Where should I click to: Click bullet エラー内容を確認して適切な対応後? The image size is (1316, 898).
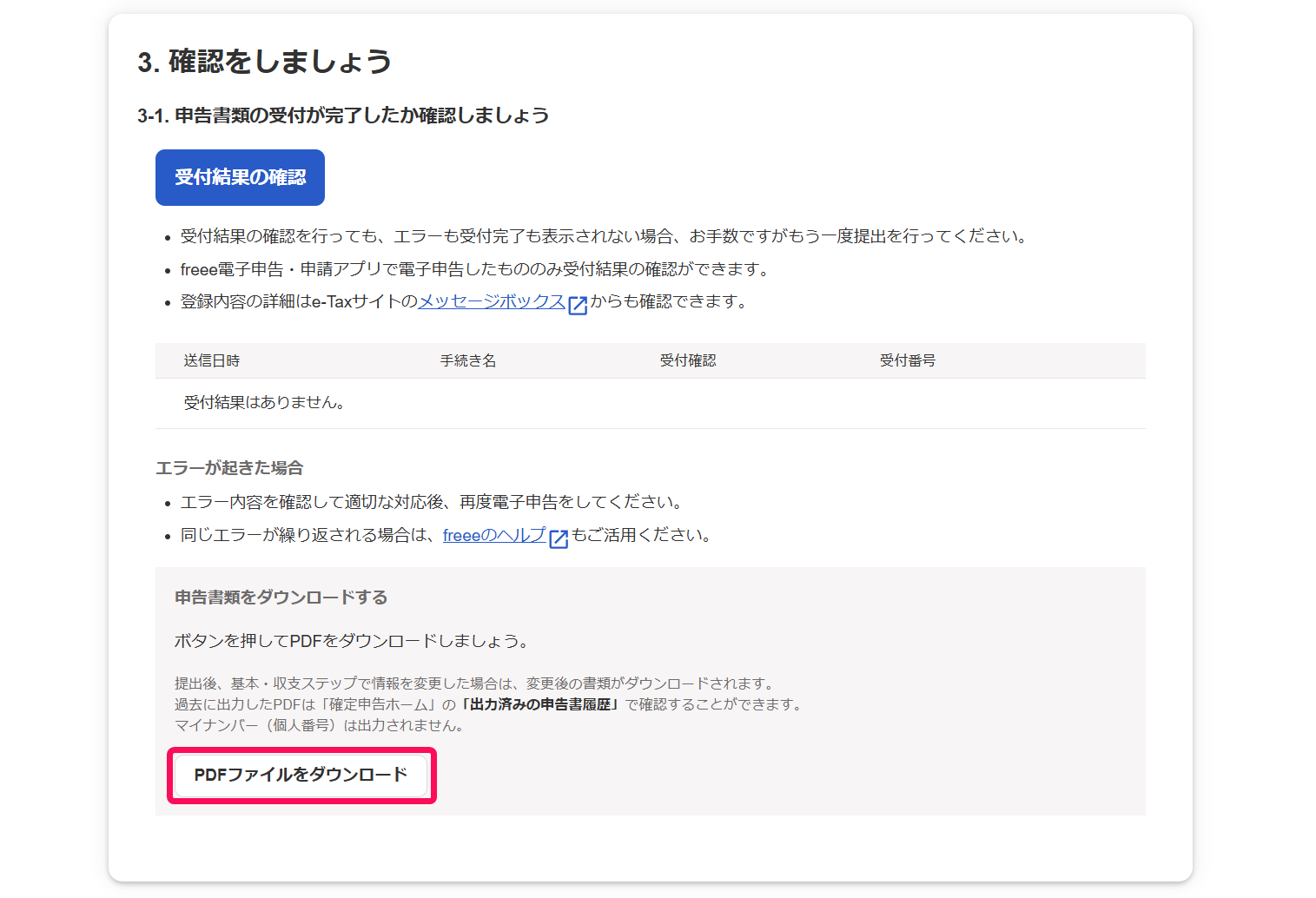[x=433, y=502]
